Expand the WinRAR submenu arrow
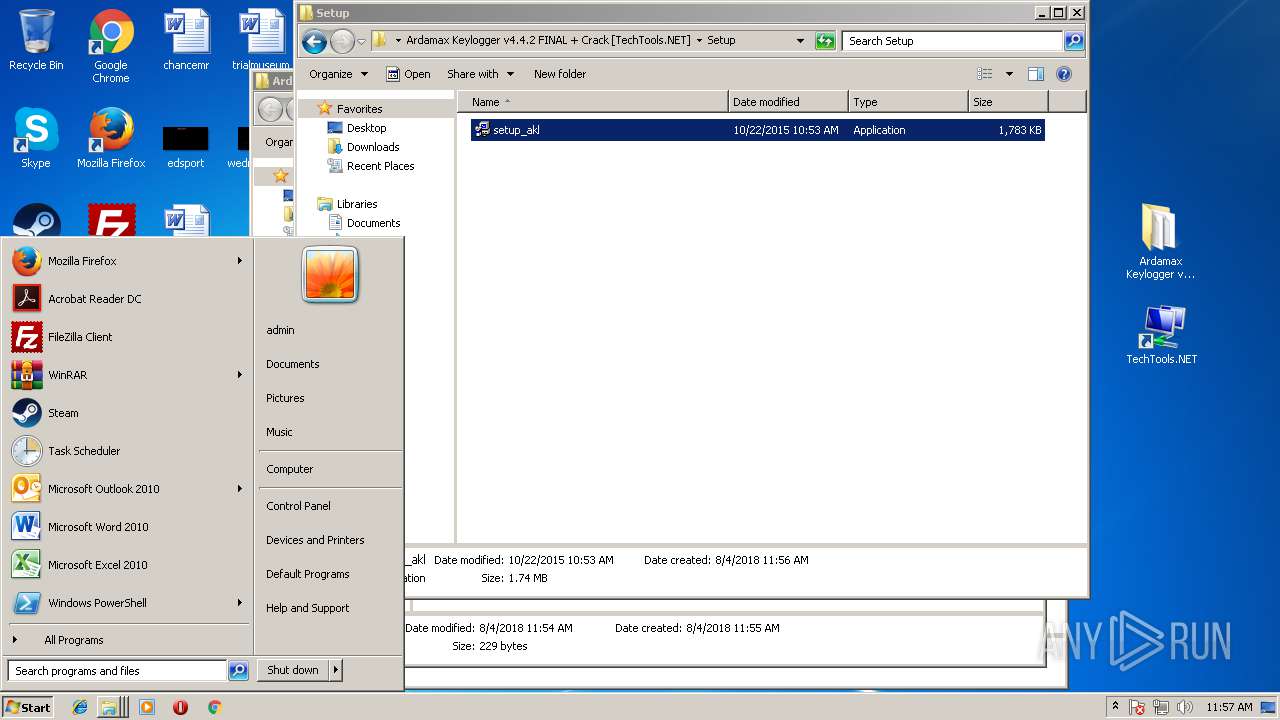The width and height of the screenshot is (1280, 720). [x=240, y=375]
